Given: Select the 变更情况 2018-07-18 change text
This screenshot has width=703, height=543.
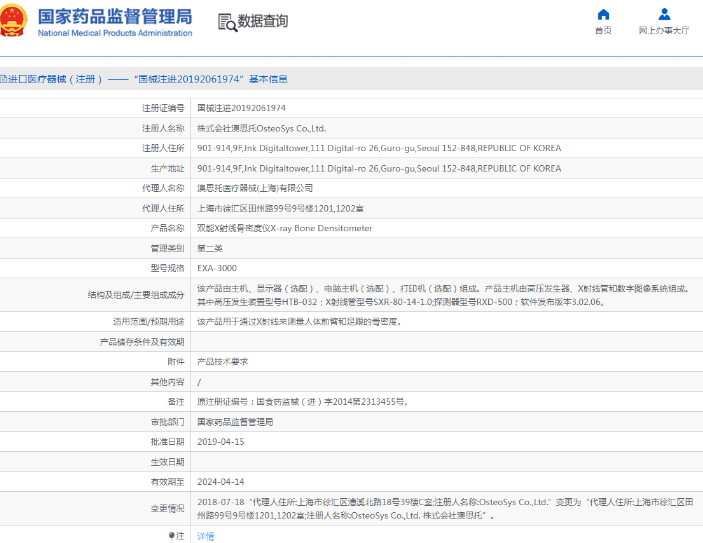Looking at the screenshot, I should 445,508.
